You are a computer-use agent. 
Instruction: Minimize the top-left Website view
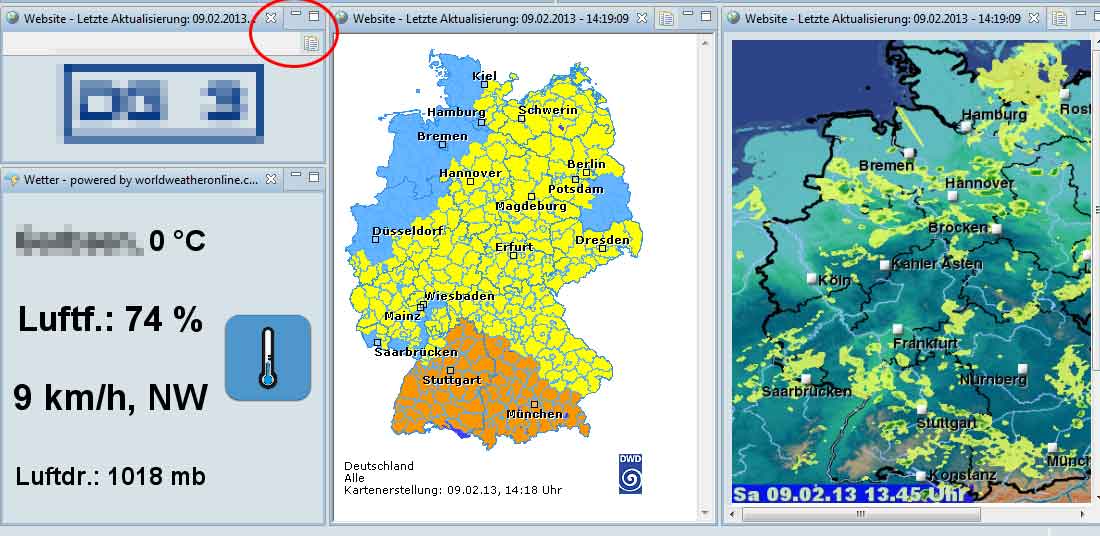coord(296,16)
